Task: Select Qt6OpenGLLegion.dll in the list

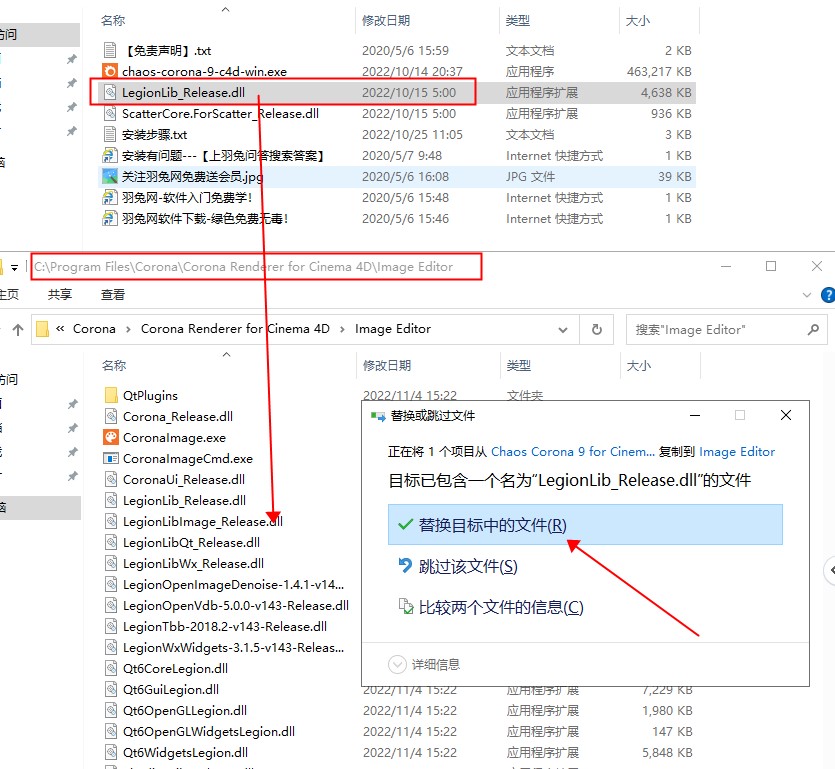Action: tap(185, 710)
